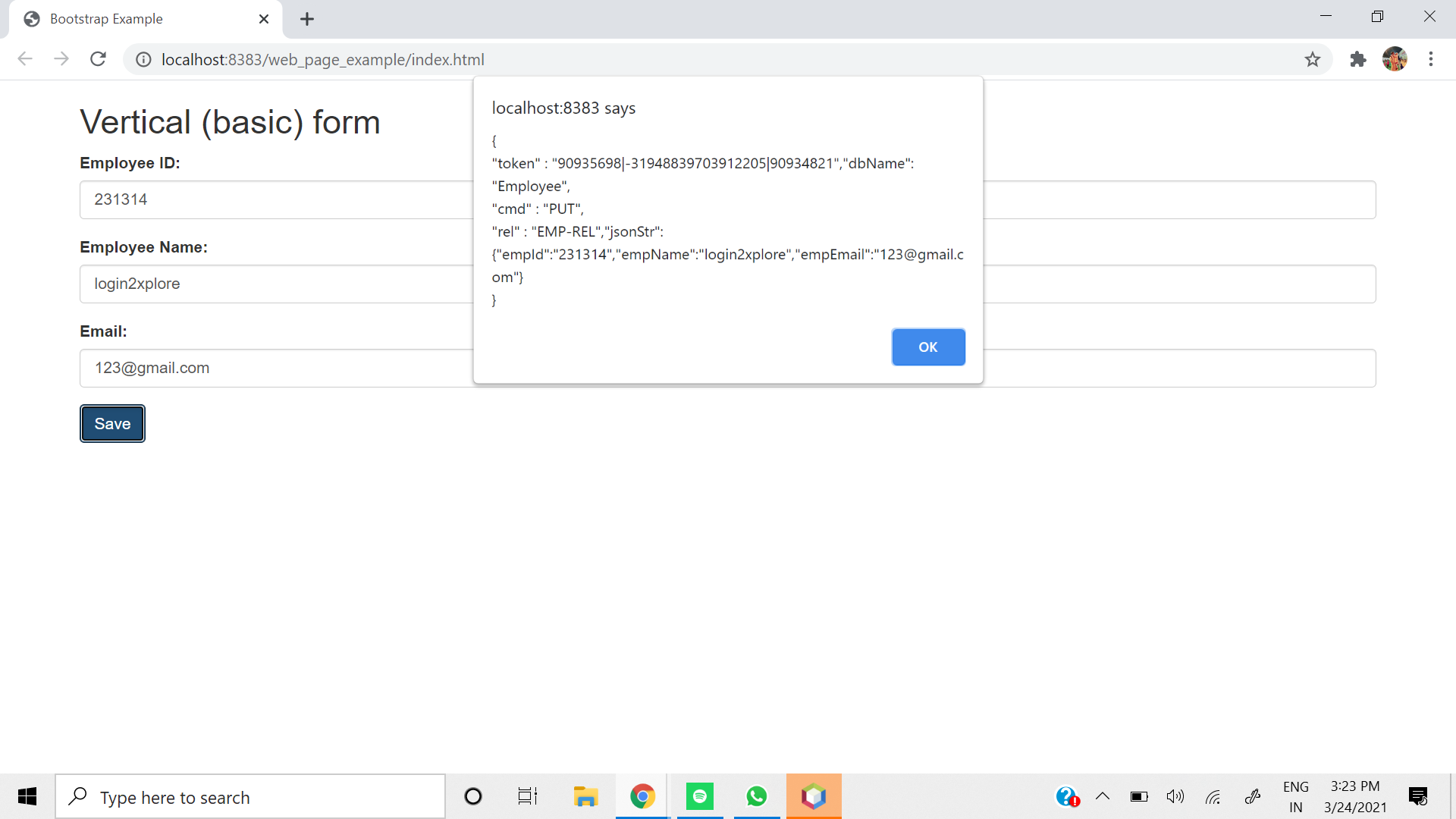
Task: Switch to Chrome in taskbar
Action: point(642,796)
